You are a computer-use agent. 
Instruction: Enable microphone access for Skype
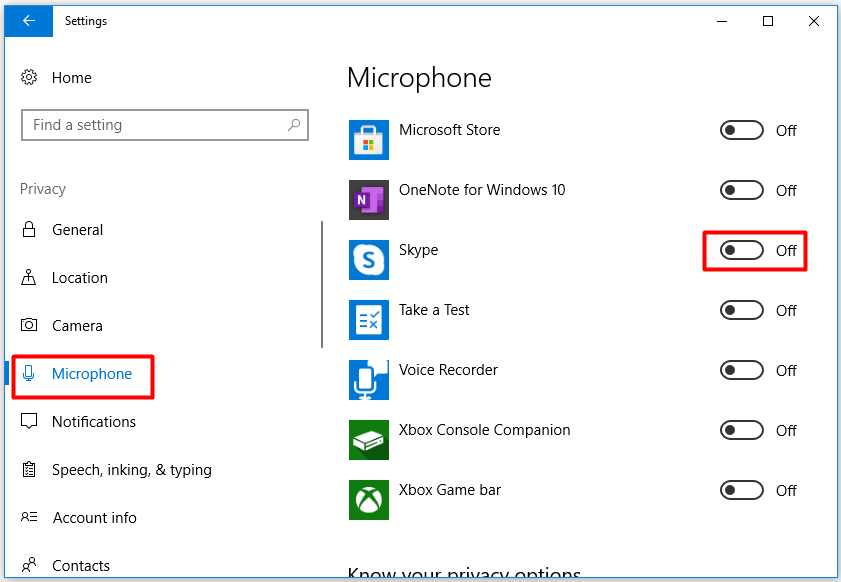(741, 250)
